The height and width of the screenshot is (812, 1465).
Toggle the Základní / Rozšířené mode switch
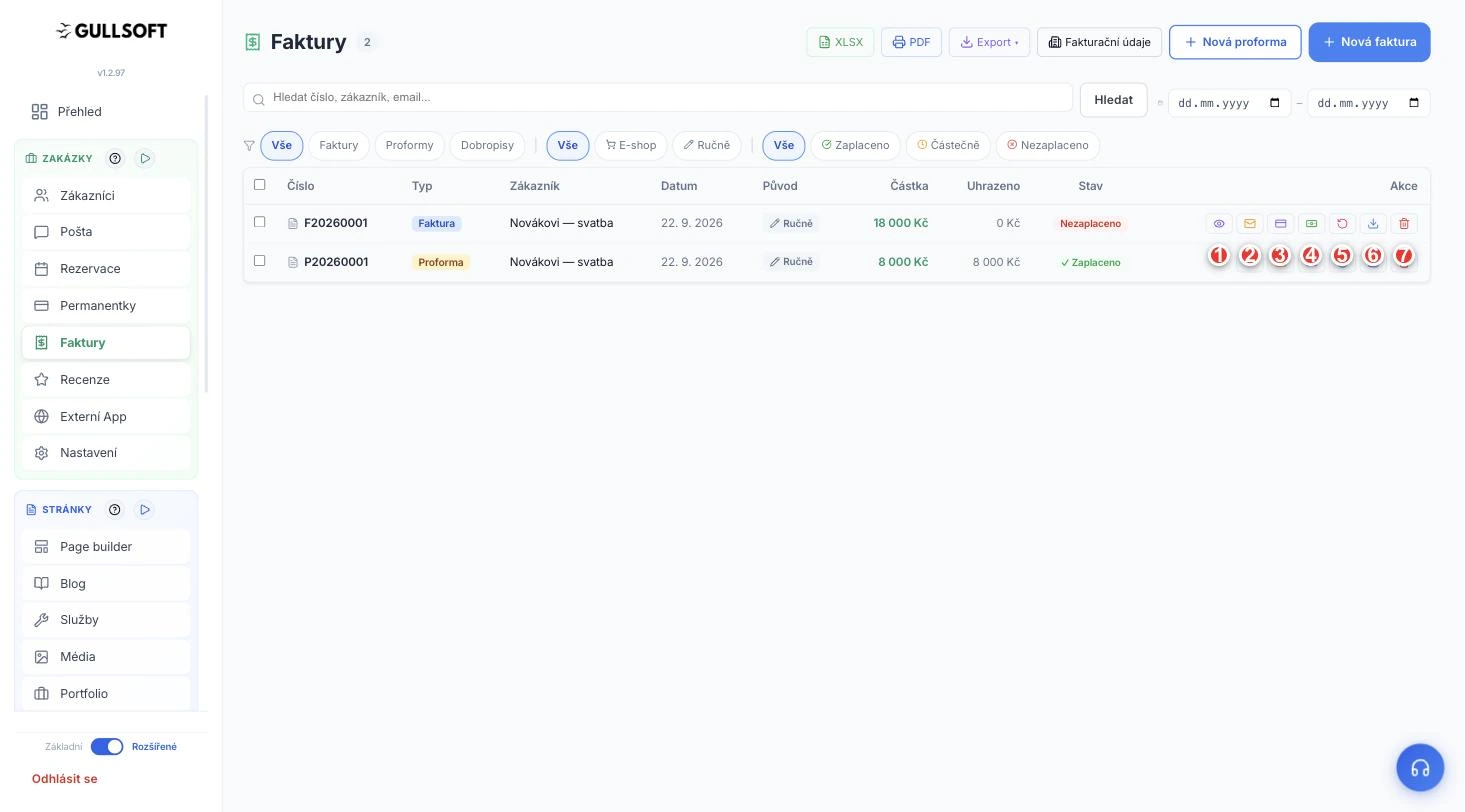(x=107, y=747)
